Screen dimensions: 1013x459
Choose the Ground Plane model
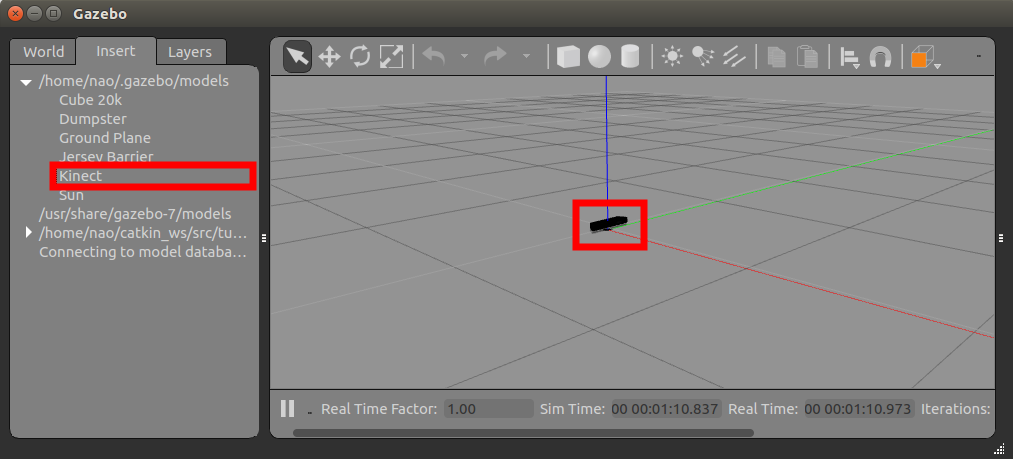tap(105, 138)
